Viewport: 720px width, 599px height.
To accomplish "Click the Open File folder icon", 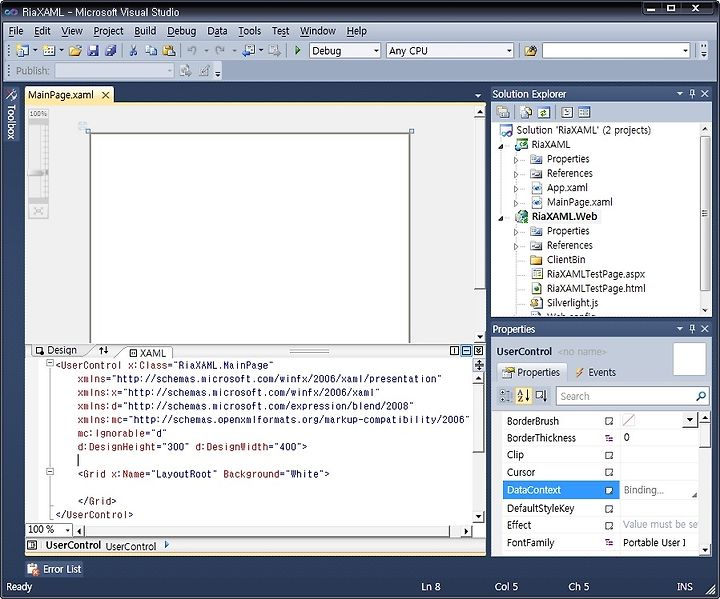I will click(75, 51).
